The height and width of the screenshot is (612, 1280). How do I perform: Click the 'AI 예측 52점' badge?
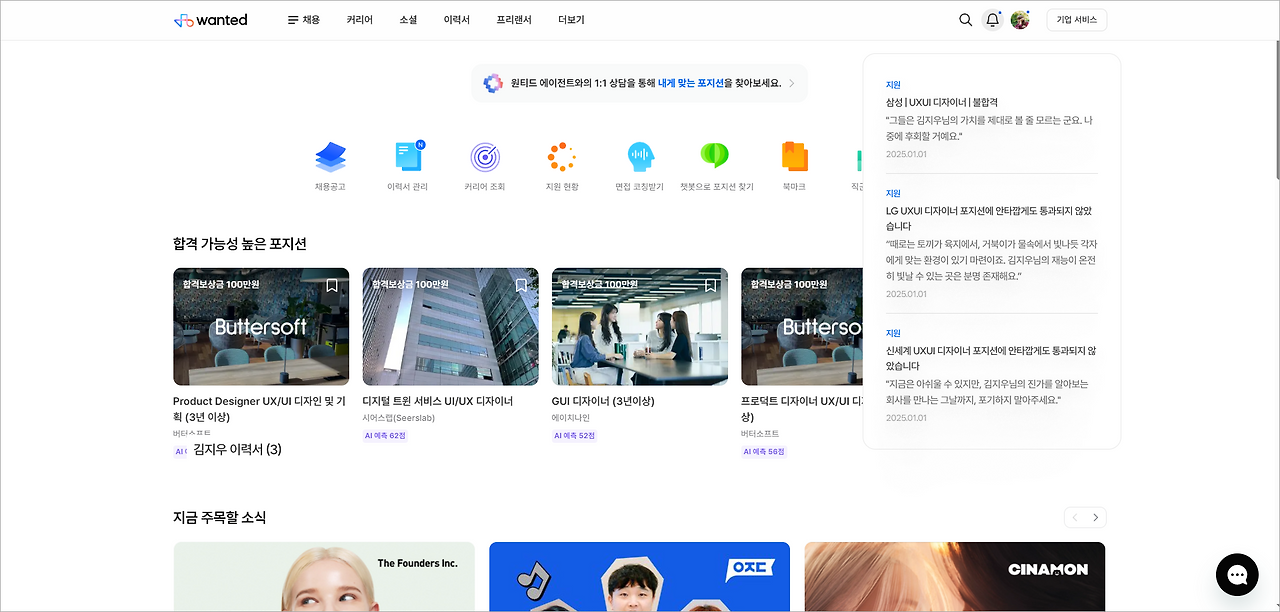[x=574, y=436]
